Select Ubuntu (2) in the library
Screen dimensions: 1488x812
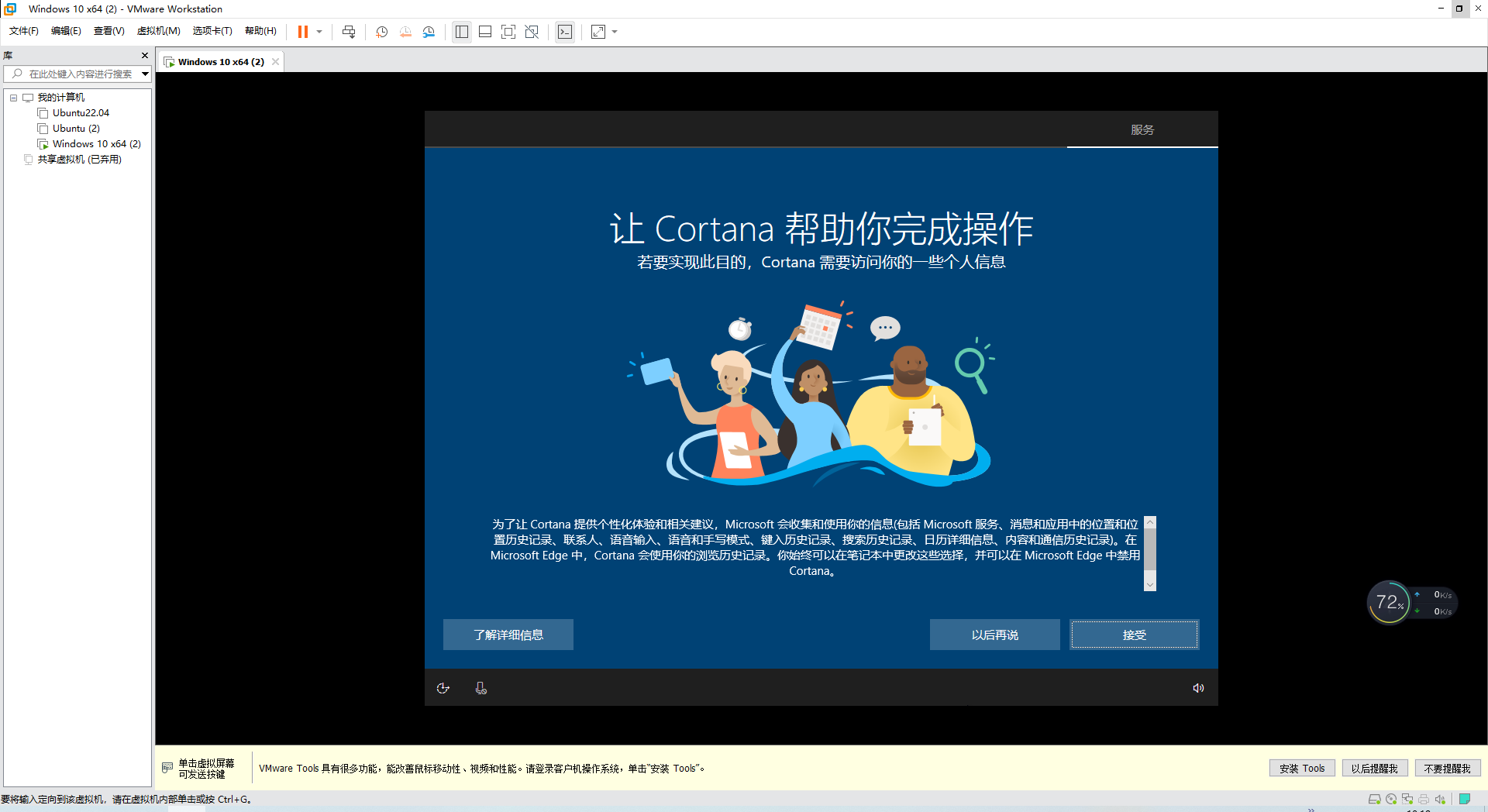click(76, 129)
